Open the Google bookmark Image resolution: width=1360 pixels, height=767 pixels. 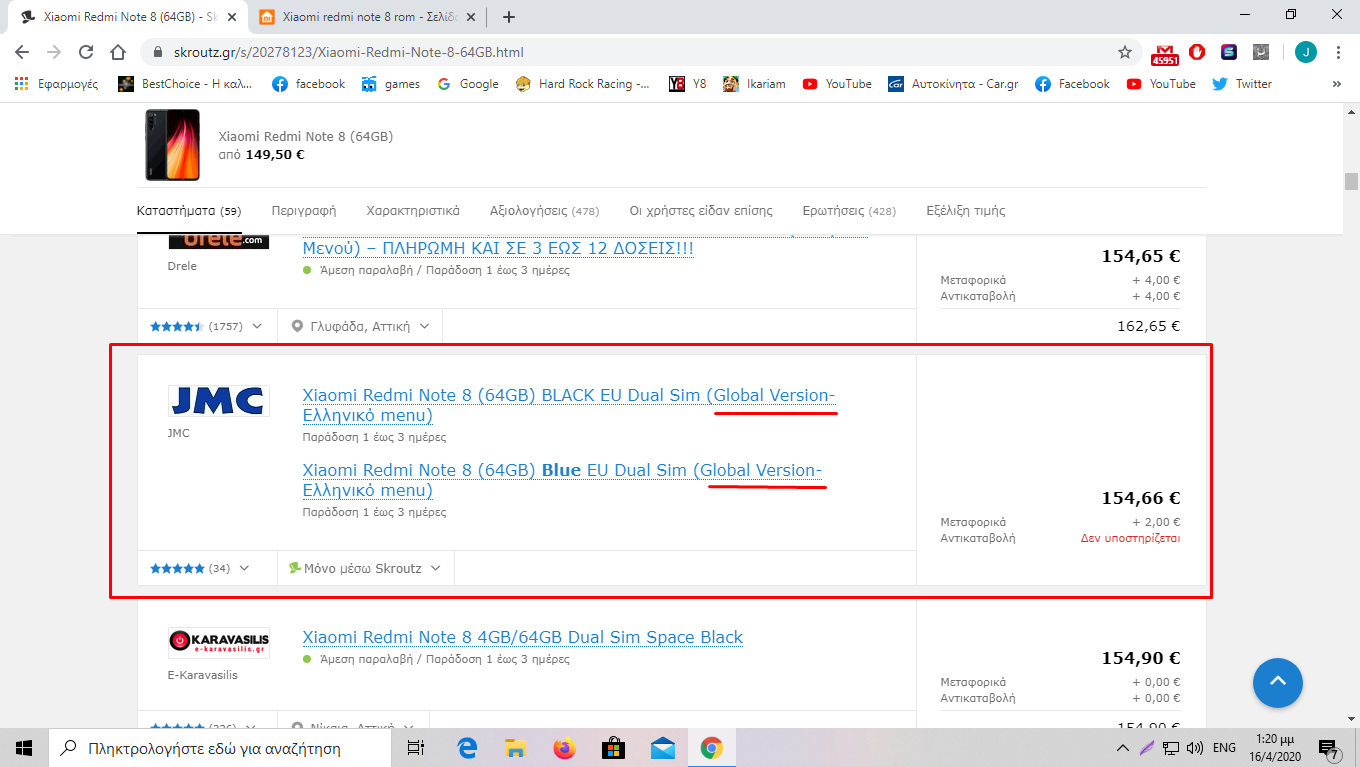468,84
